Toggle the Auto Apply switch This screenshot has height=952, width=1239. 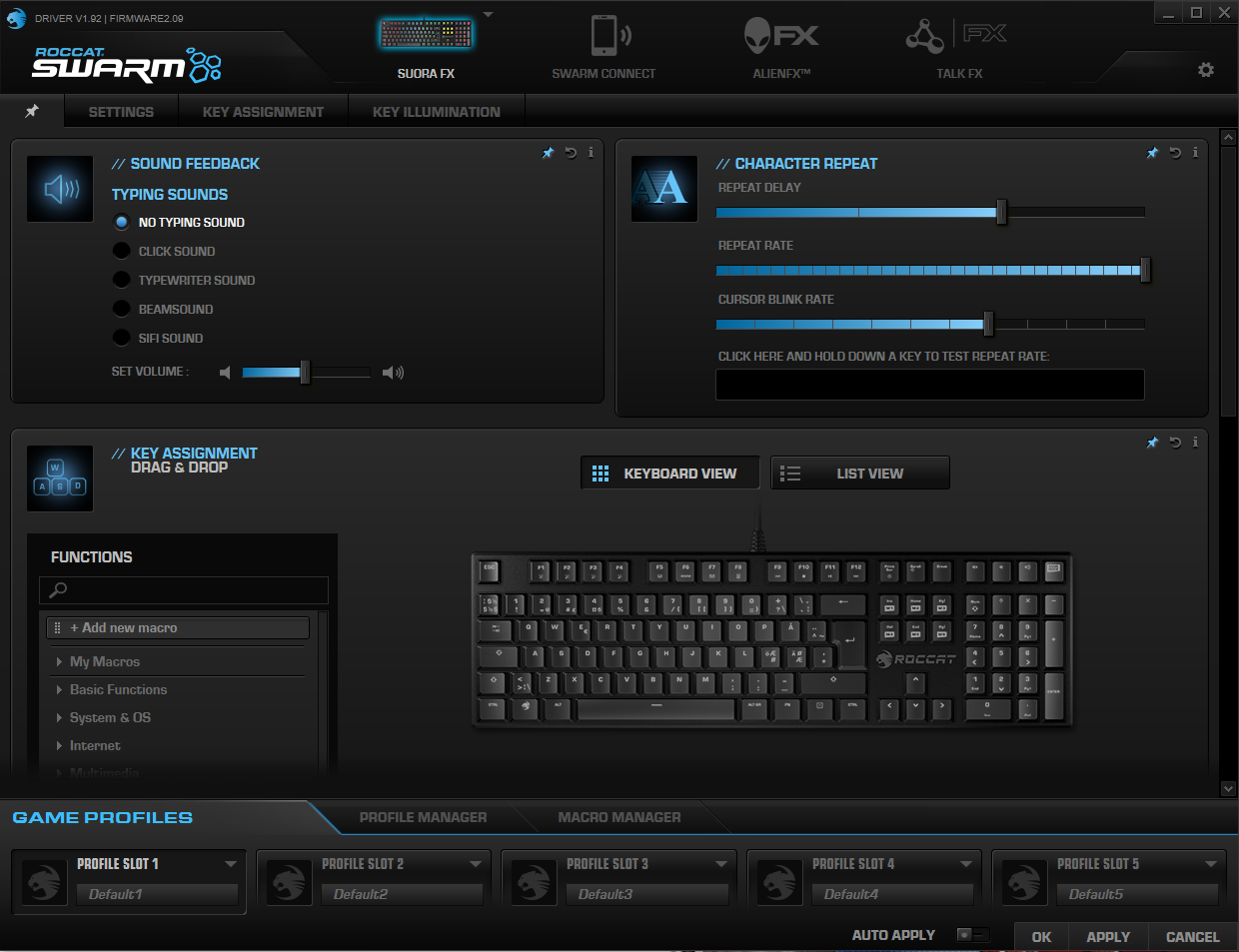pyautogui.click(x=971, y=935)
